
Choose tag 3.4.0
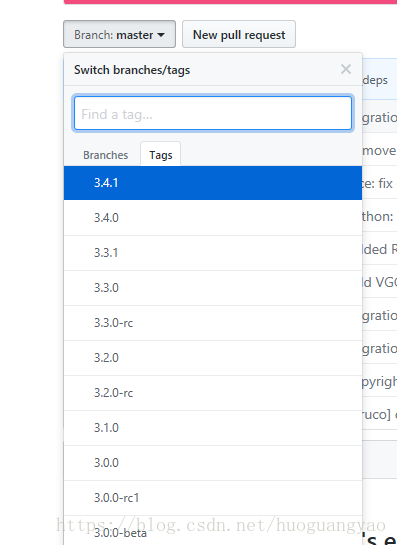click(213, 218)
